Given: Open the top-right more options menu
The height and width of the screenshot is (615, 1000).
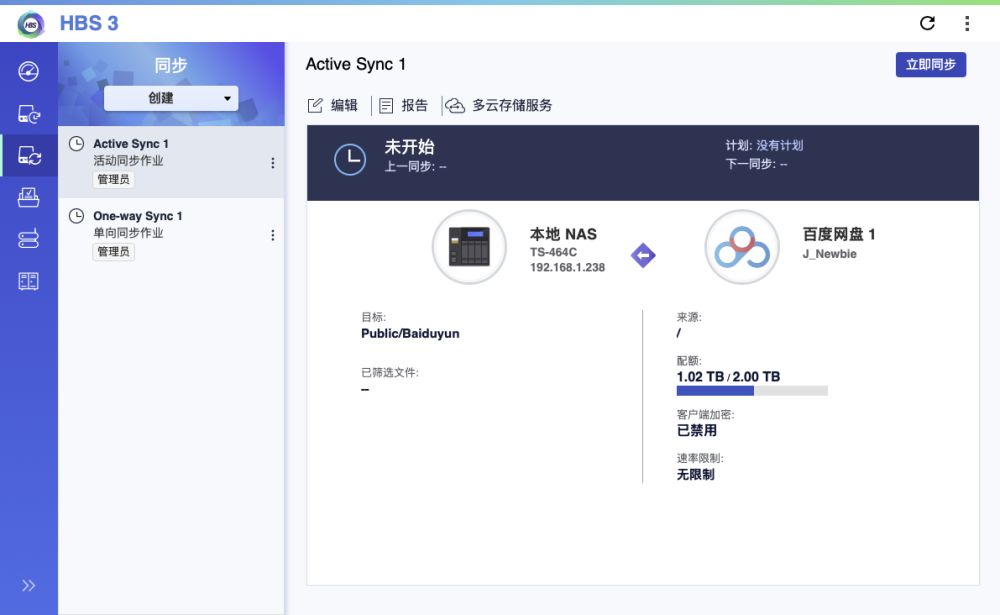Looking at the screenshot, I should pos(967,24).
